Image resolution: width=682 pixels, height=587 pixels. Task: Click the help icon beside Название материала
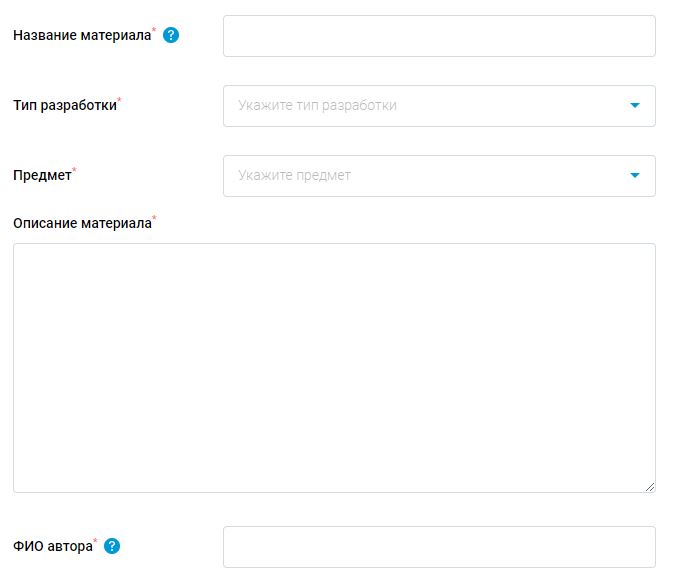[171, 35]
